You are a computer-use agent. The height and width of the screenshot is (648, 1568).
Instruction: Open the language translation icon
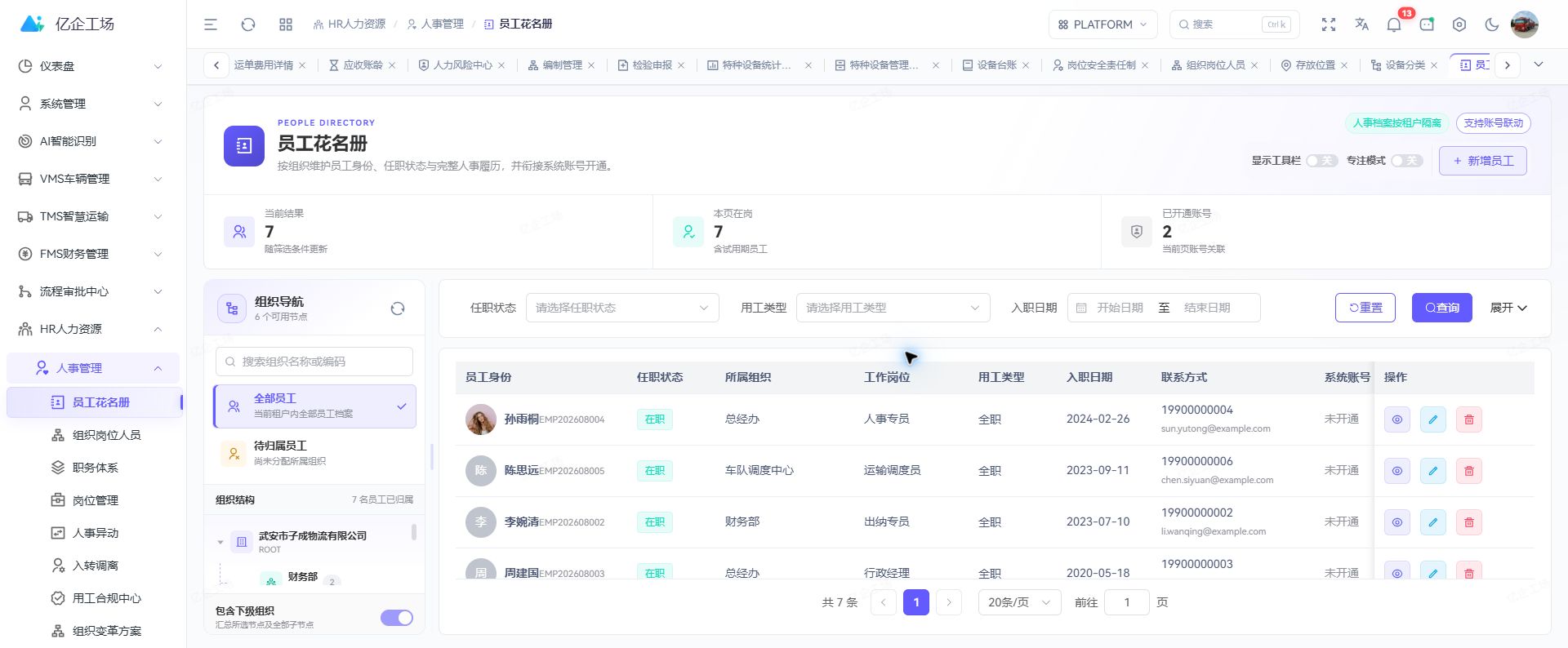[x=1361, y=24]
